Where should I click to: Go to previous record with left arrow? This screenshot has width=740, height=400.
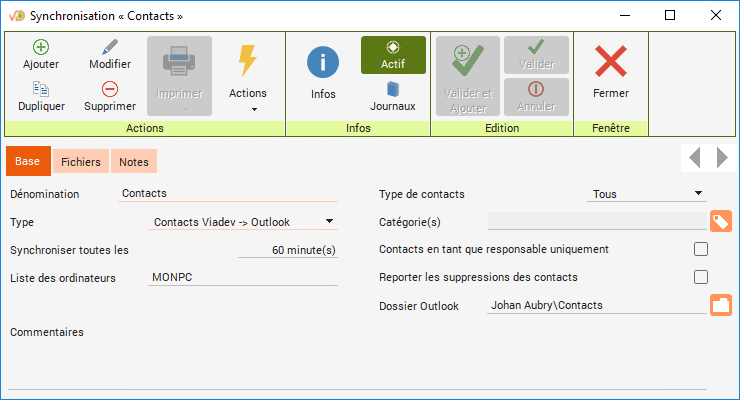click(695, 157)
